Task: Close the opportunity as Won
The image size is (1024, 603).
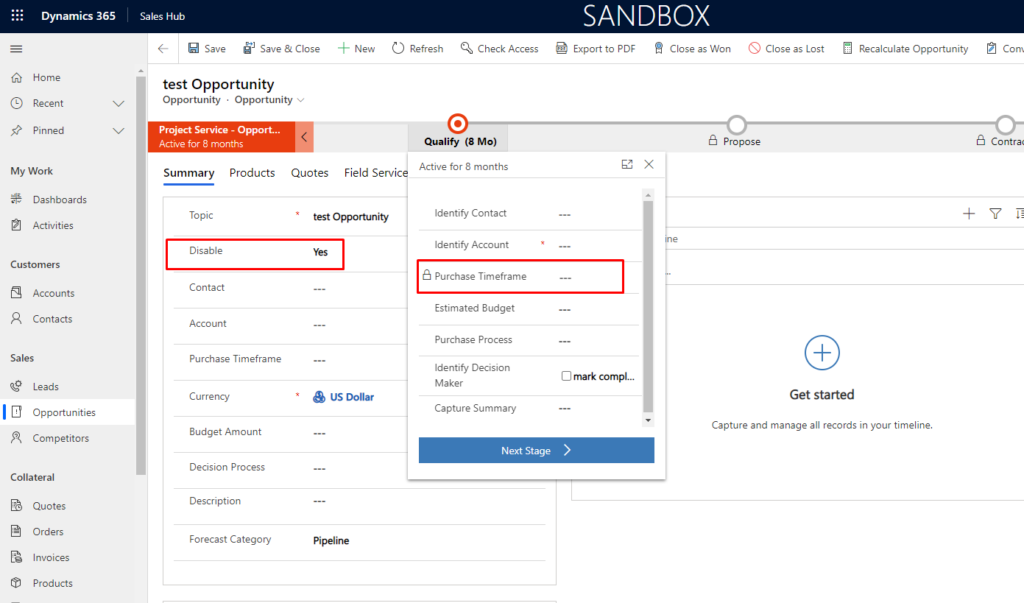Action: coord(692,48)
